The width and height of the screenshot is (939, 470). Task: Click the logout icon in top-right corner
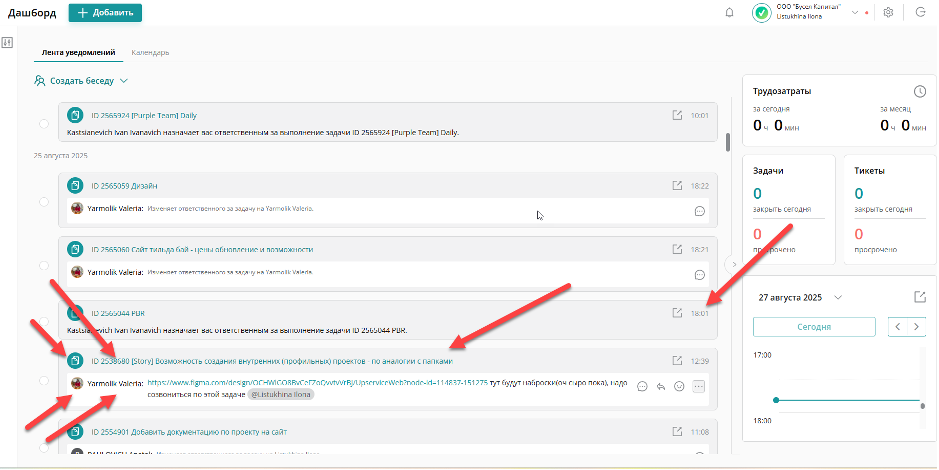(x=920, y=13)
